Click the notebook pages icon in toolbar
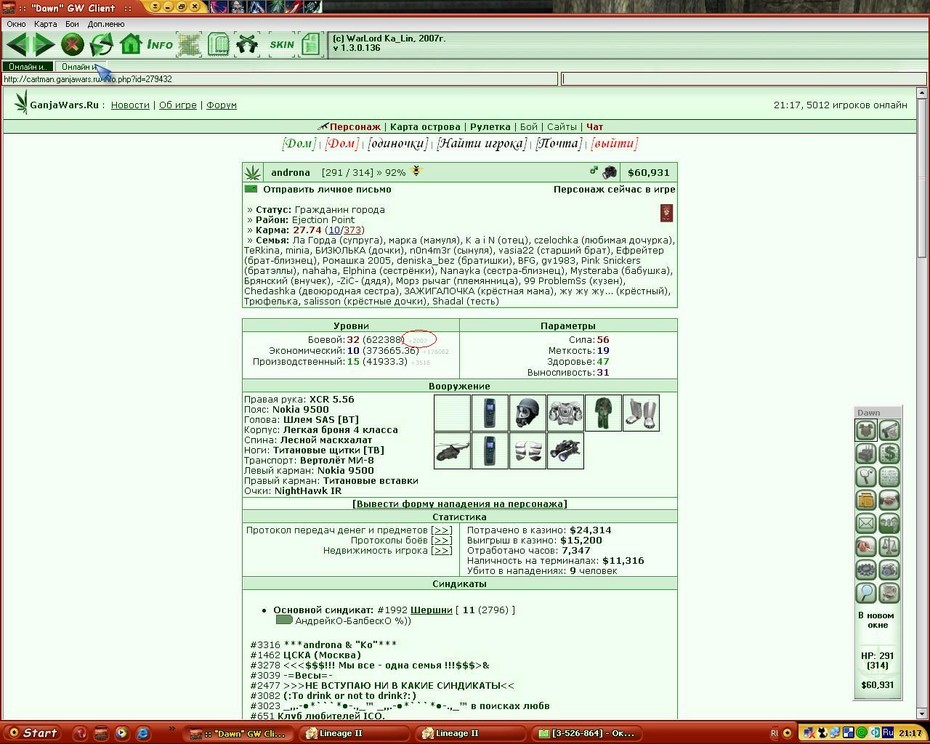 (x=218, y=44)
